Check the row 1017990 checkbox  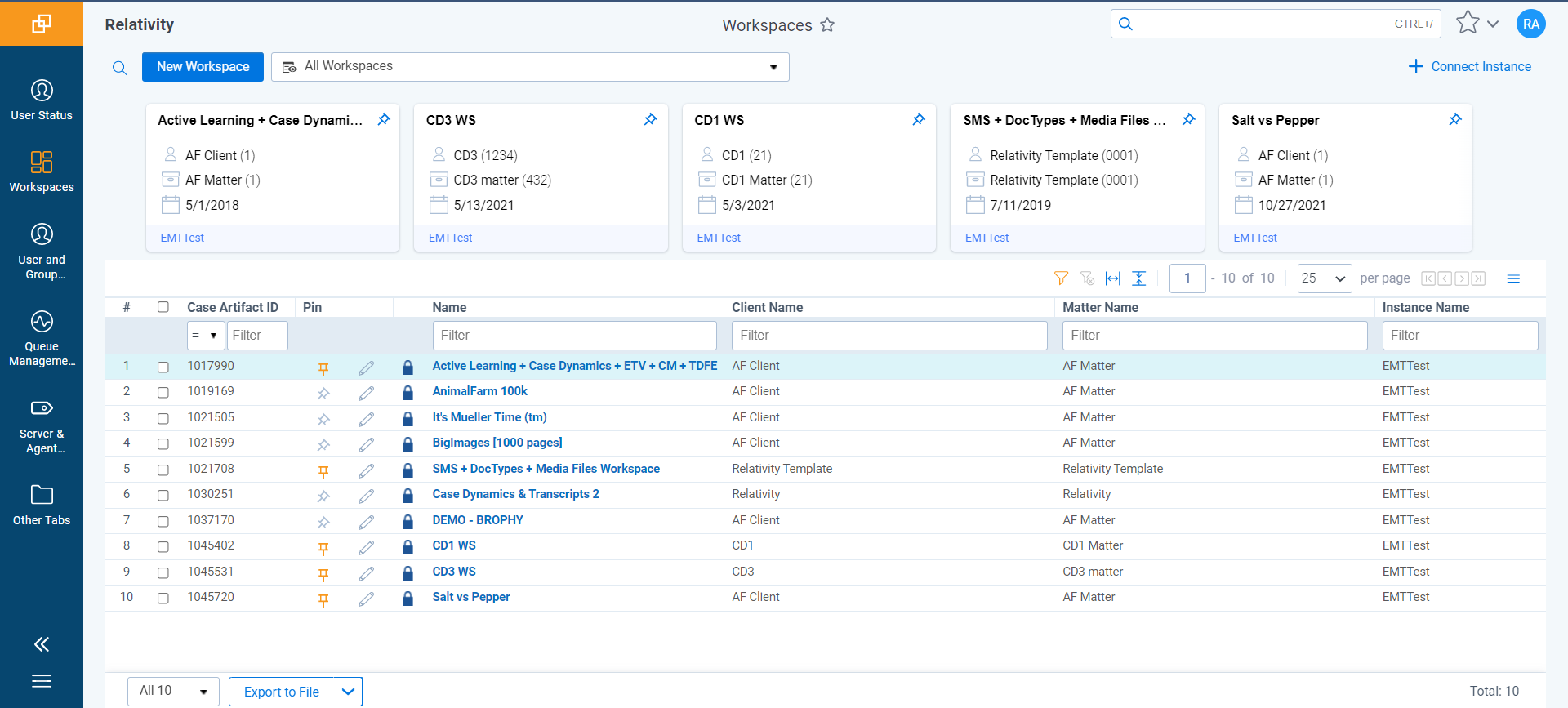pyautogui.click(x=163, y=367)
